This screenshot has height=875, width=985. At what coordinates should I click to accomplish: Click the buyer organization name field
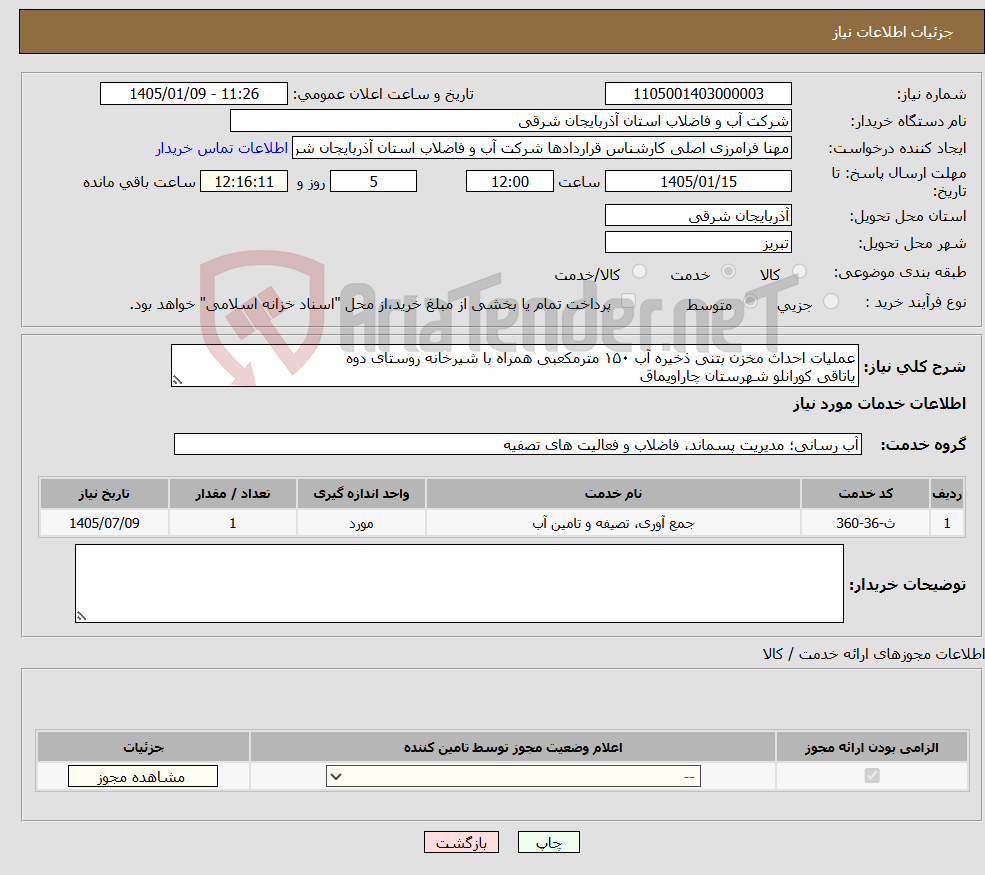[511, 121]
